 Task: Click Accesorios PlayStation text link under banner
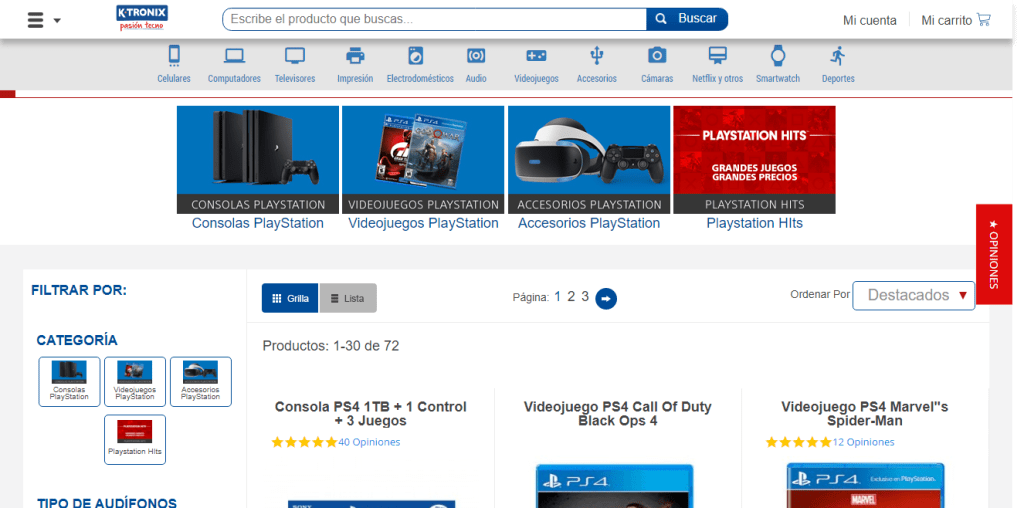(x=589, y=223)
